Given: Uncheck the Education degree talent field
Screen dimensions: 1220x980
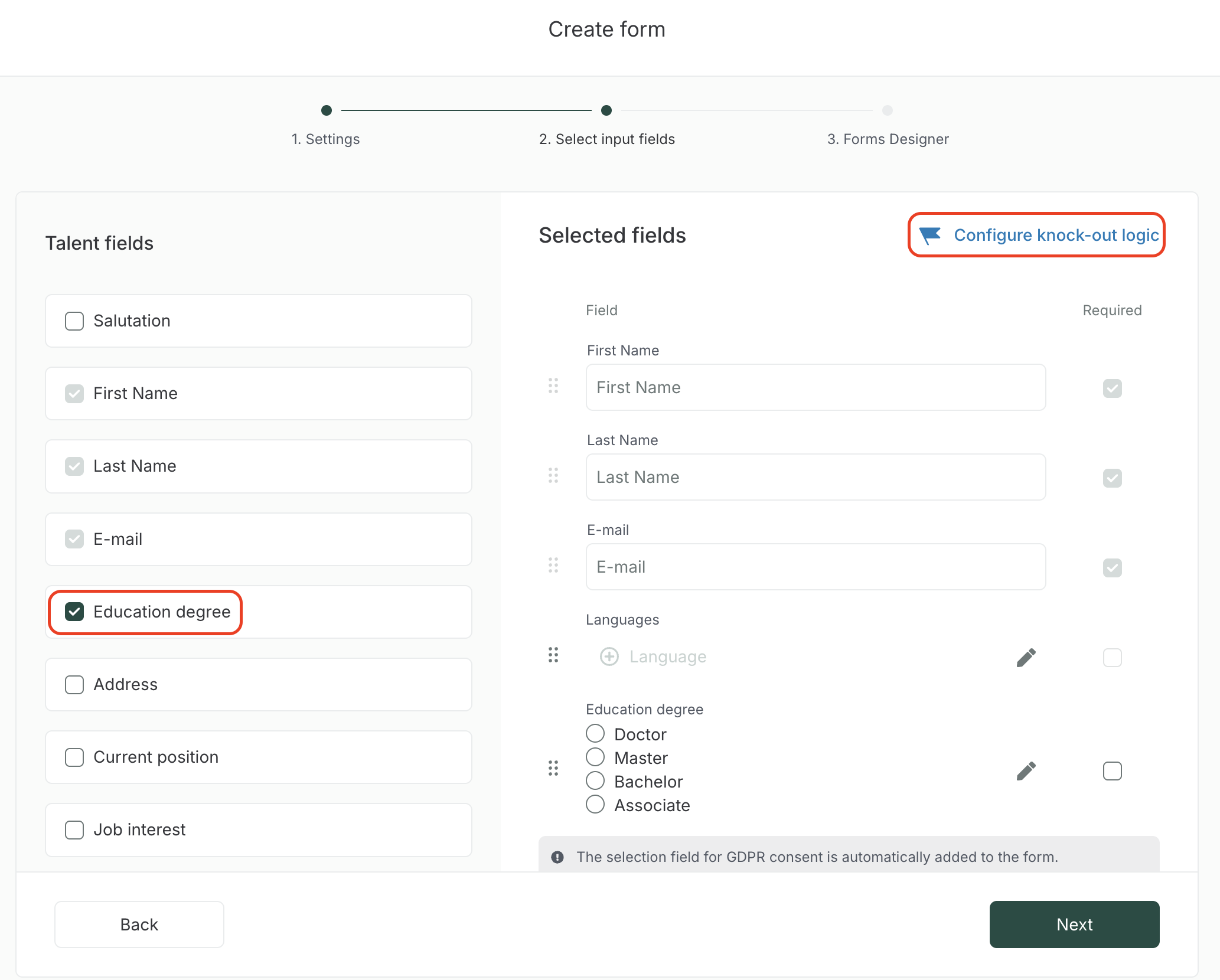Looking at the screenshot, I should pos(74,612).
